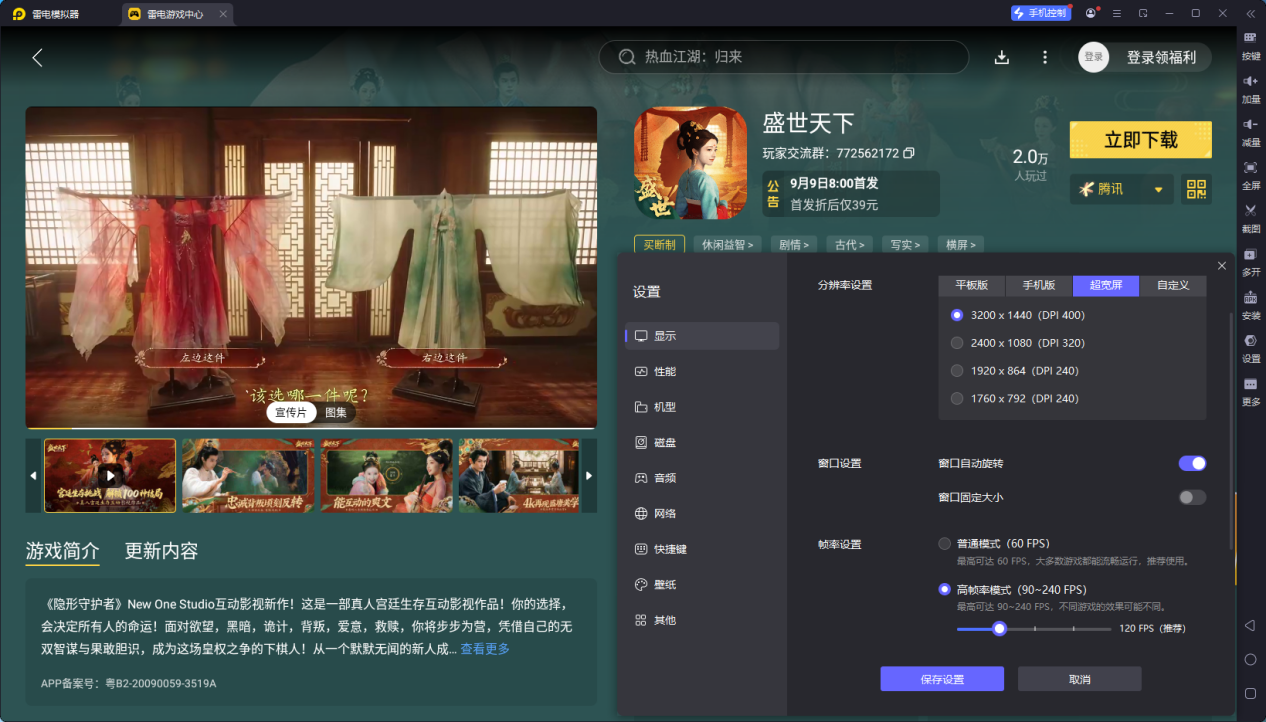Click the FPS slider handle
The image size is (1266, 722).
[999, 628]
